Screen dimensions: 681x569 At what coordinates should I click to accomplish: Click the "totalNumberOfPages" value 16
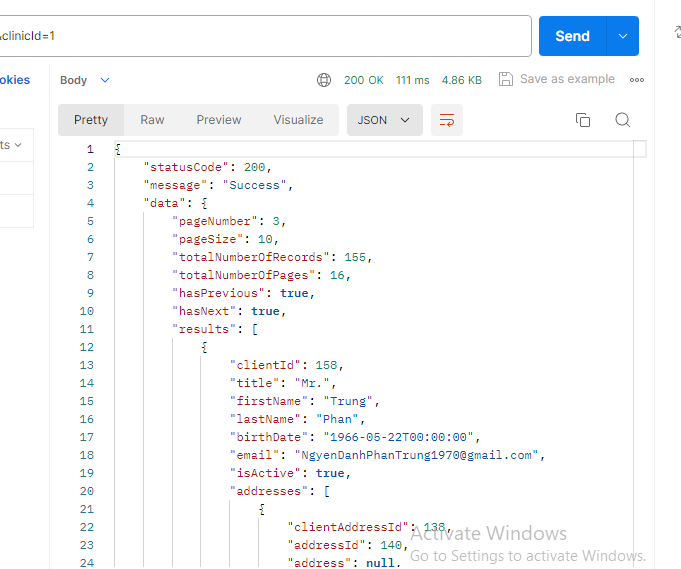click(x=337, y=275)
